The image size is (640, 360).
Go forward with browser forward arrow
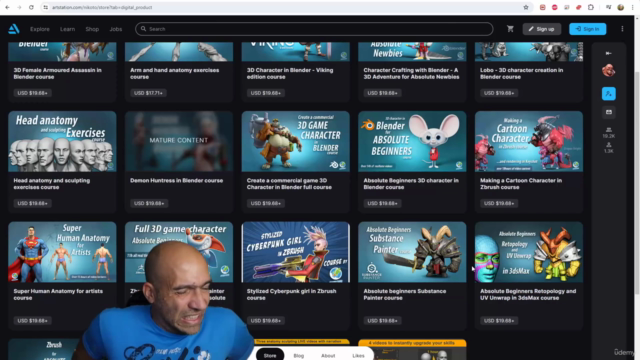pyautogui.click(x=19, y=7)
